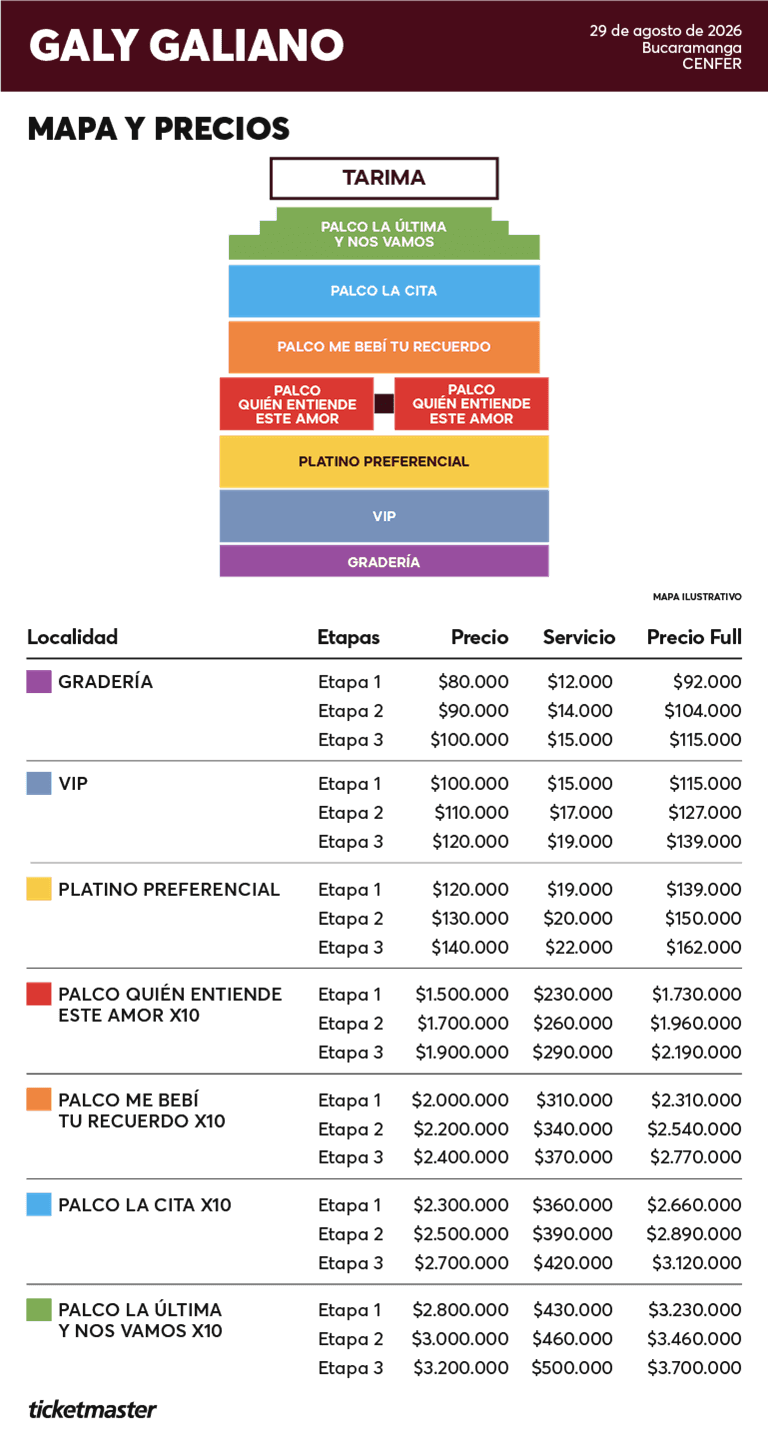
Task: Click the GALY GALIANO title
Action: point(187,46)
